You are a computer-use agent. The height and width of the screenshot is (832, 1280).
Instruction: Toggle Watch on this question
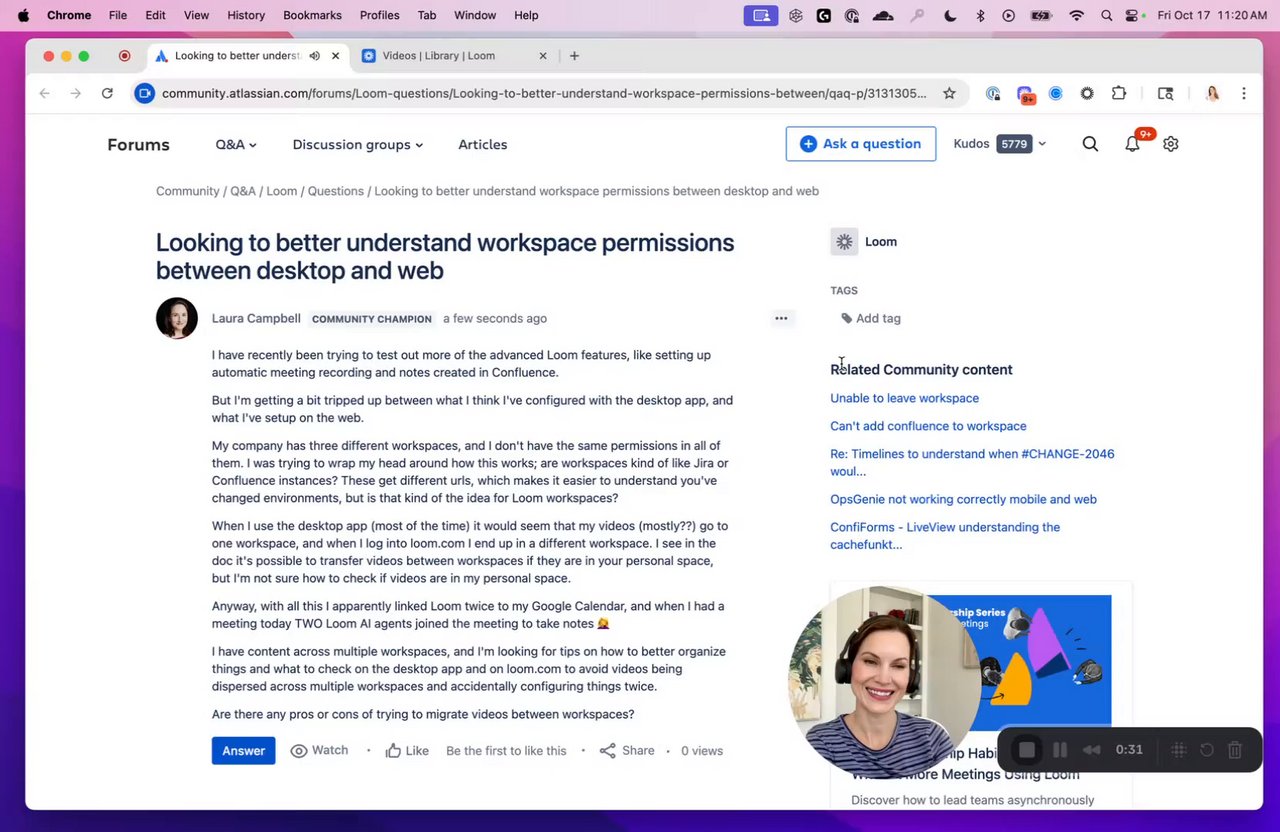(x=319, y=750)
